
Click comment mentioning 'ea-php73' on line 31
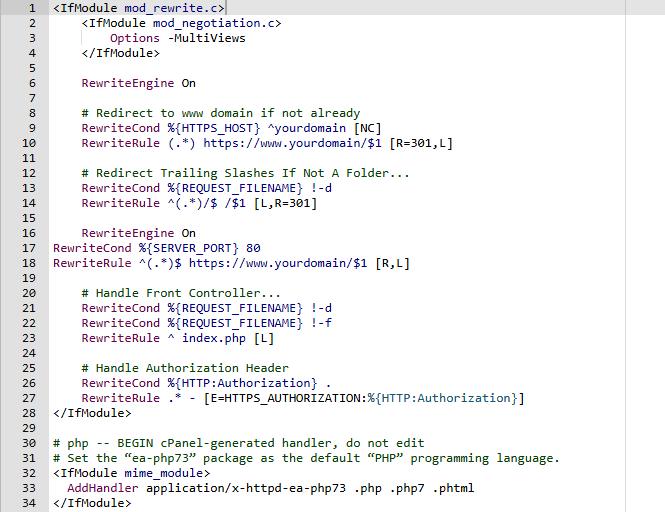306,458
